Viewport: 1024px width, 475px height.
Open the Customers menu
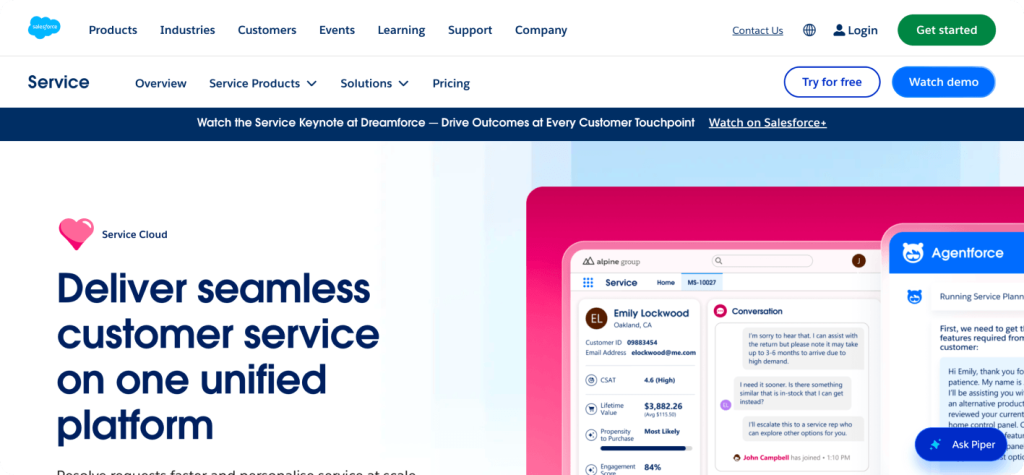(267, 30)
